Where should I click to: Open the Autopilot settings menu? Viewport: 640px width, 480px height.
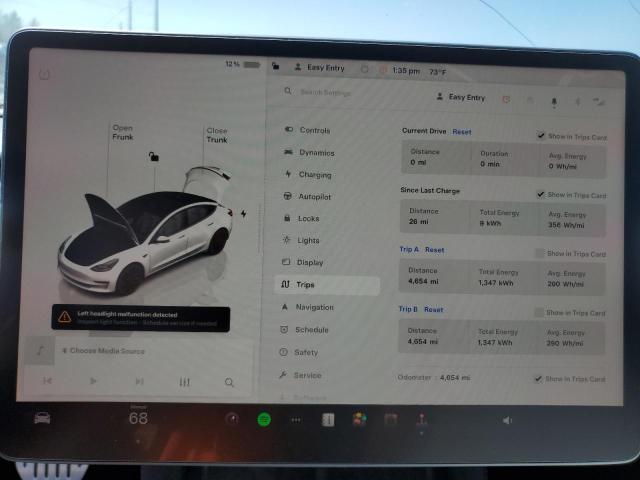tap(307, 196)
